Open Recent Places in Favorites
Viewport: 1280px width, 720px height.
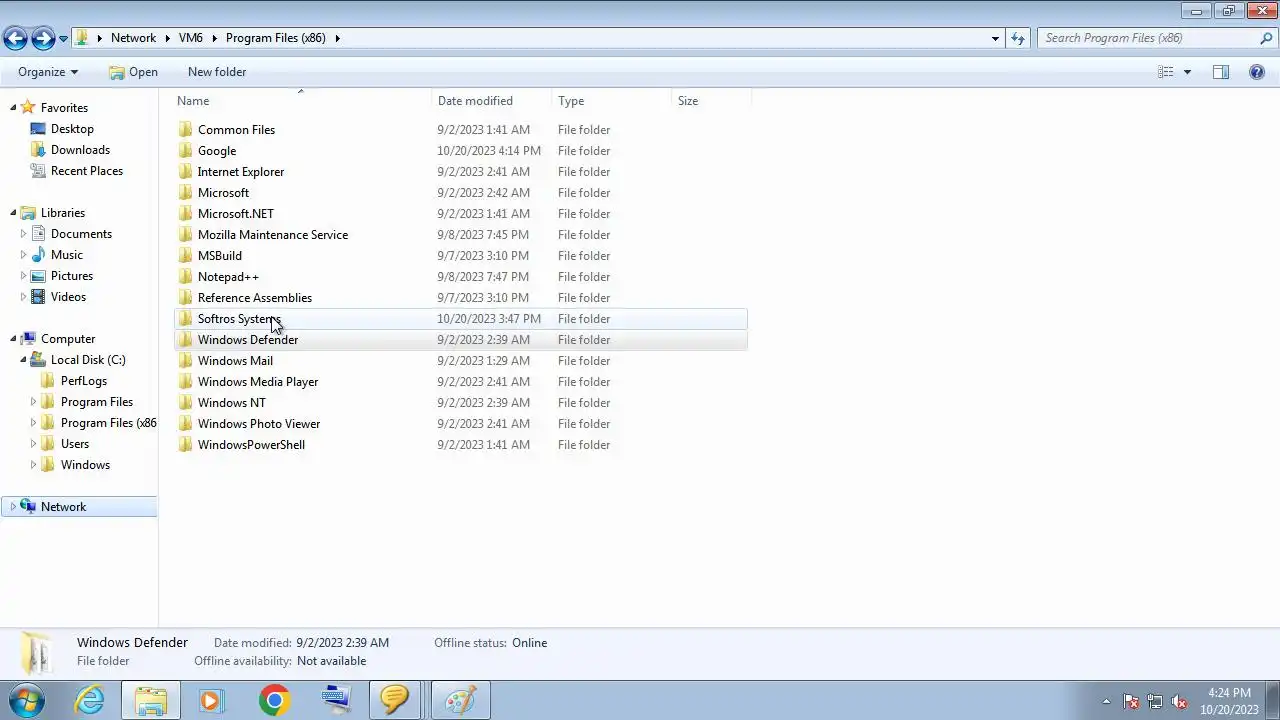[x=87, y=171]
